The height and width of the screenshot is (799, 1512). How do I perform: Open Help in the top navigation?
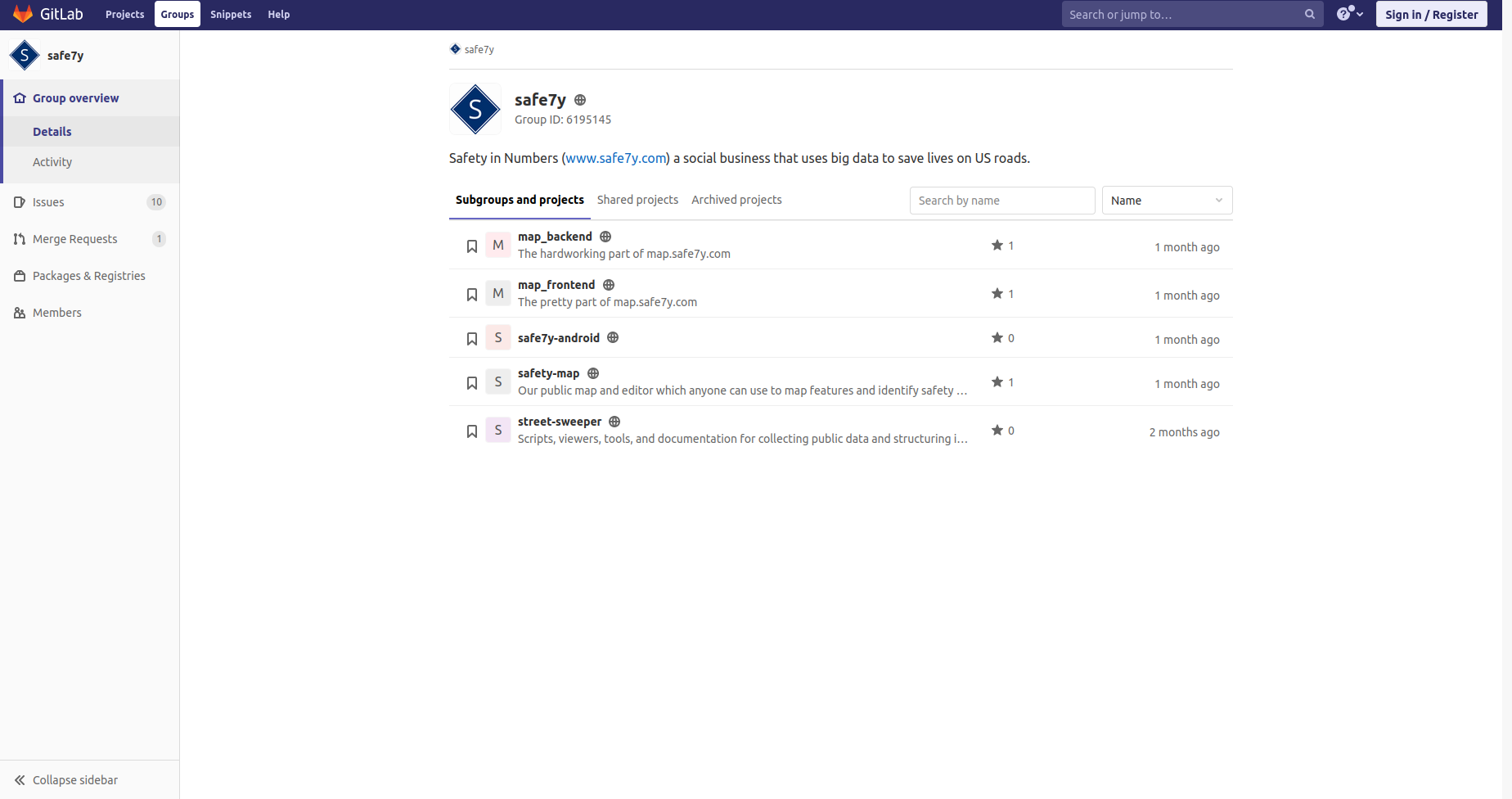279,14
